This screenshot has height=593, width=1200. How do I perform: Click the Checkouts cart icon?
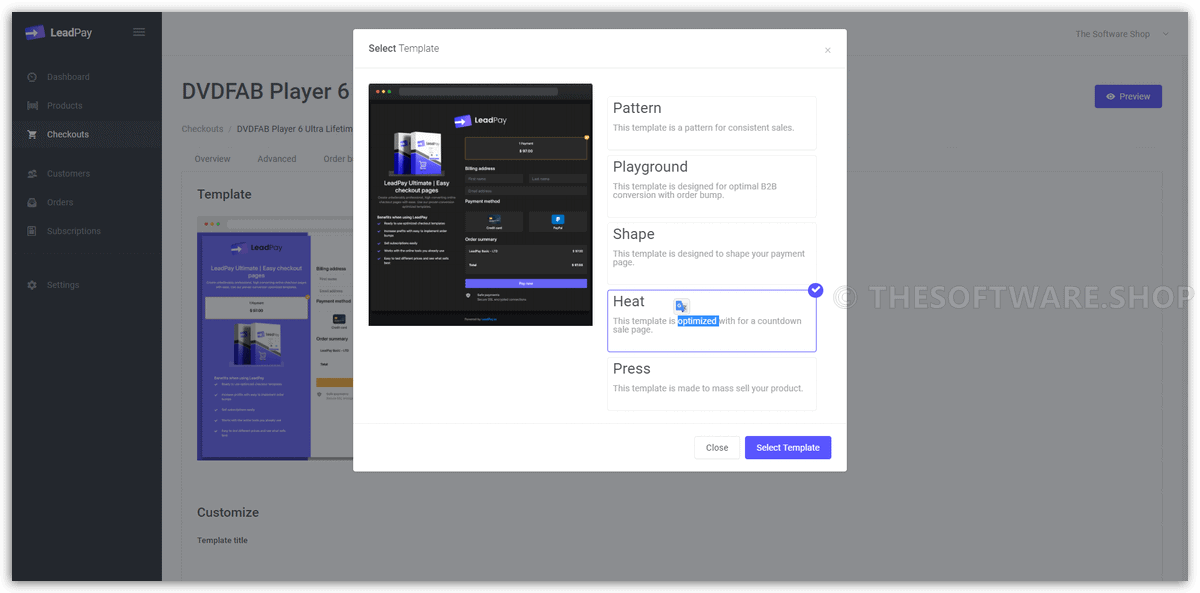coord(32,134)
